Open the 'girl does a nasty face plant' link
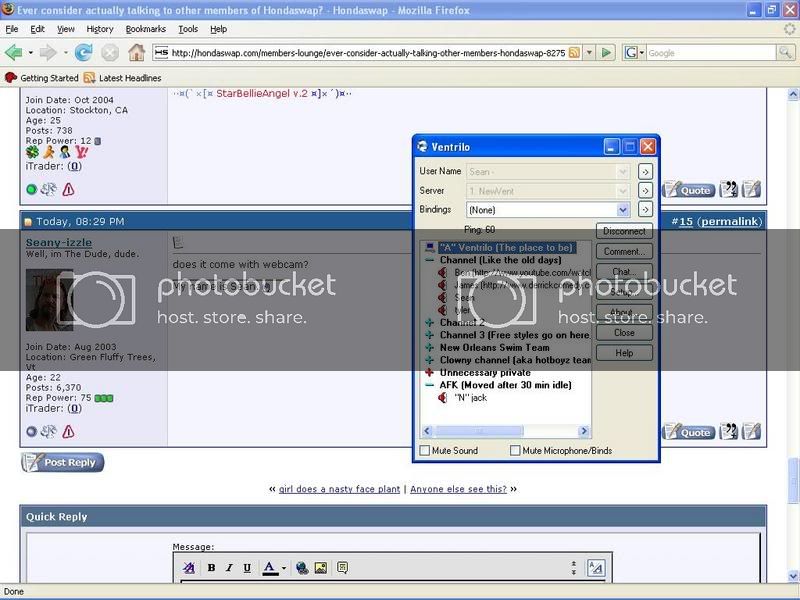 [339, 489]
